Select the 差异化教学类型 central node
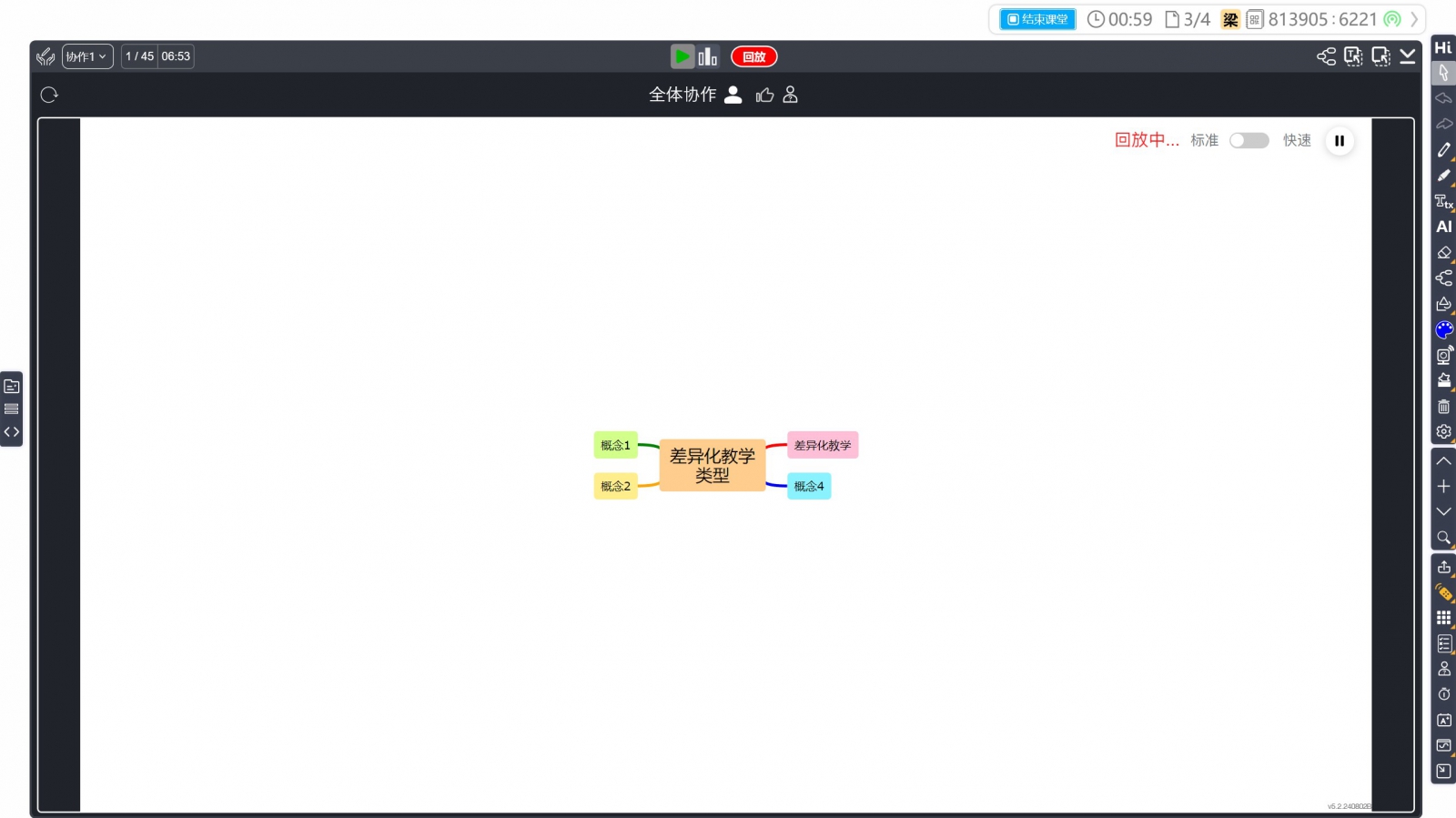Screen dimensions: 1456x818 (x=712, y=465)
